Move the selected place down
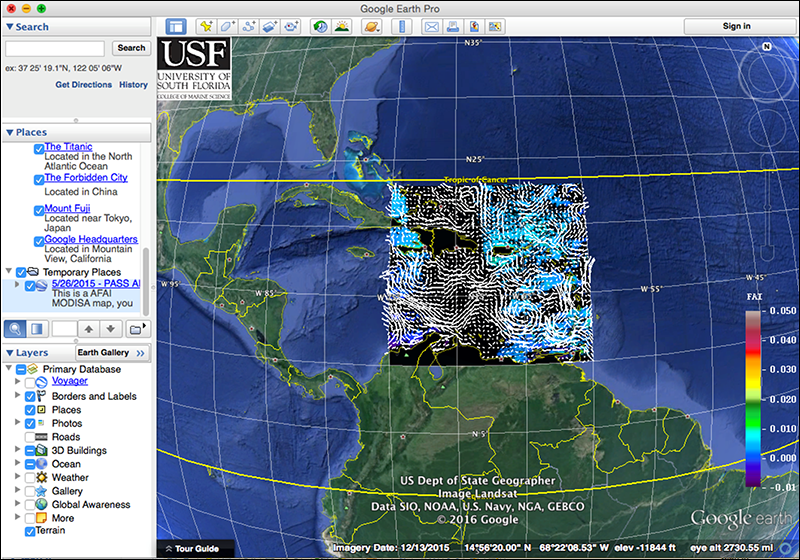The height and width of the screenshot is (560, 800). (x=111, y=329)
